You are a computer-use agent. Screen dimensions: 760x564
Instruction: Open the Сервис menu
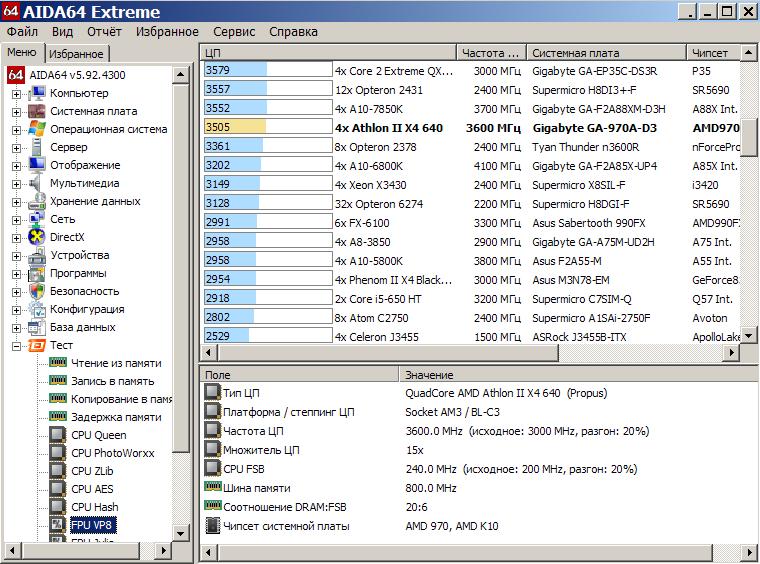tap(234, 31)
